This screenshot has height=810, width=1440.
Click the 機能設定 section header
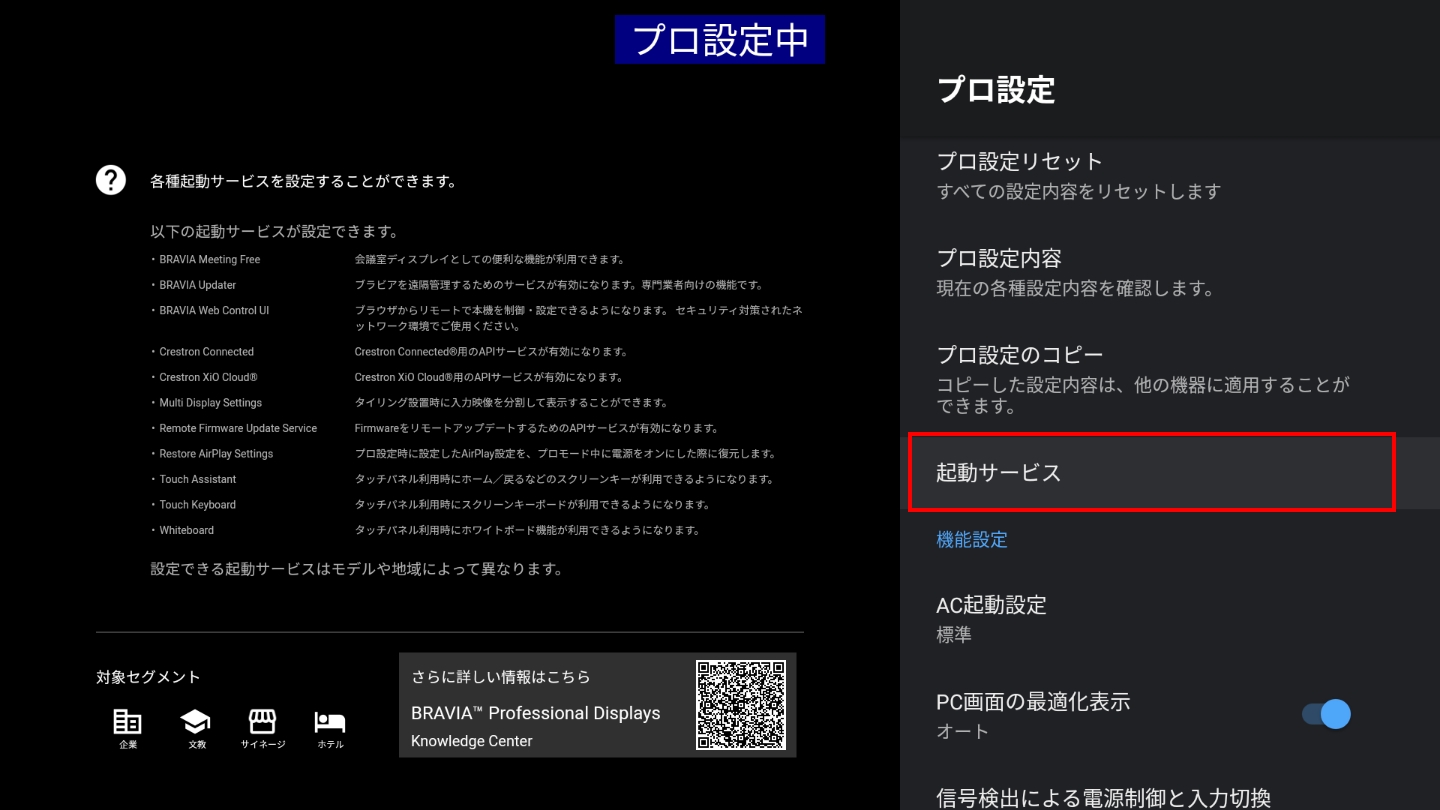pos(971,540)
